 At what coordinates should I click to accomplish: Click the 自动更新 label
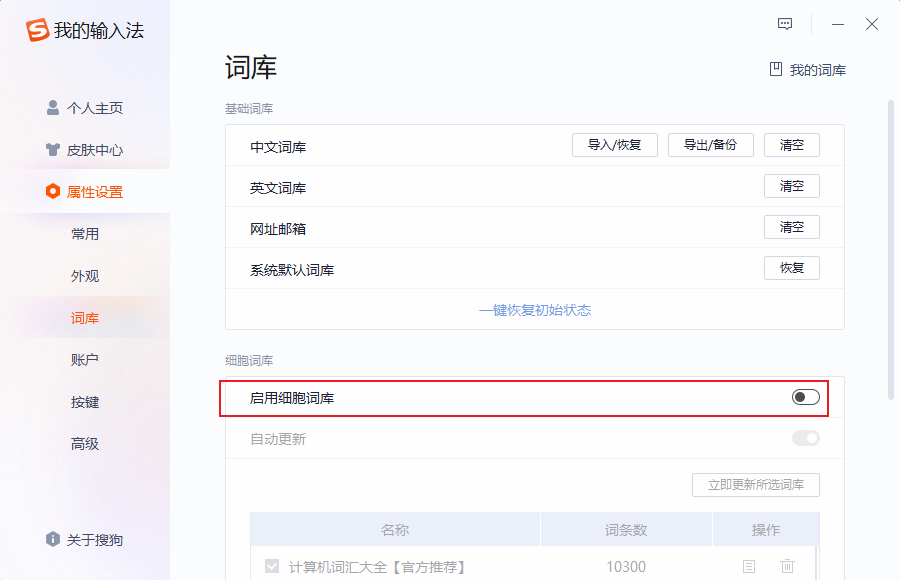(x=278, y=439)
